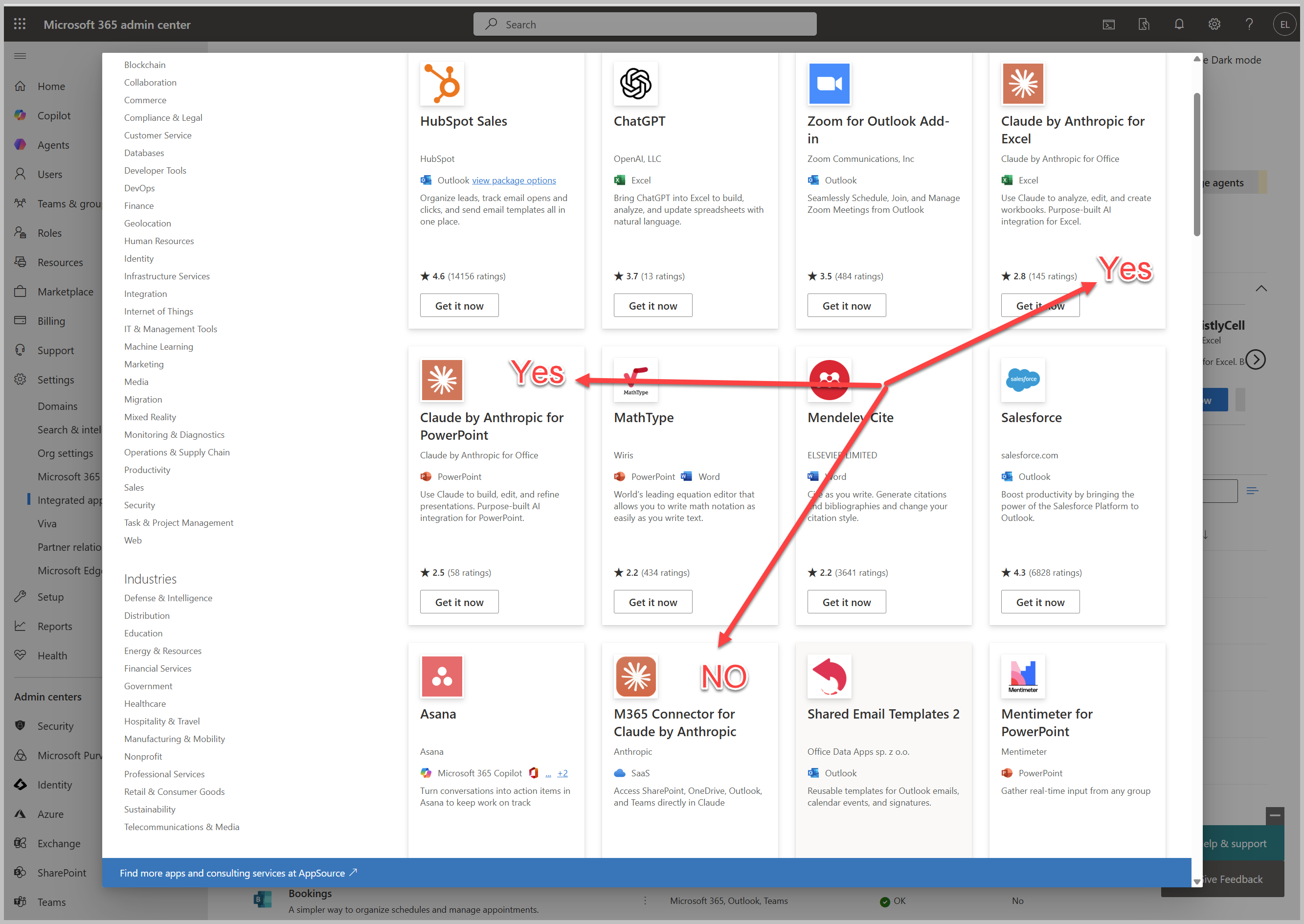
Task: Open Org settings under Settings
Action: [66, 453]
